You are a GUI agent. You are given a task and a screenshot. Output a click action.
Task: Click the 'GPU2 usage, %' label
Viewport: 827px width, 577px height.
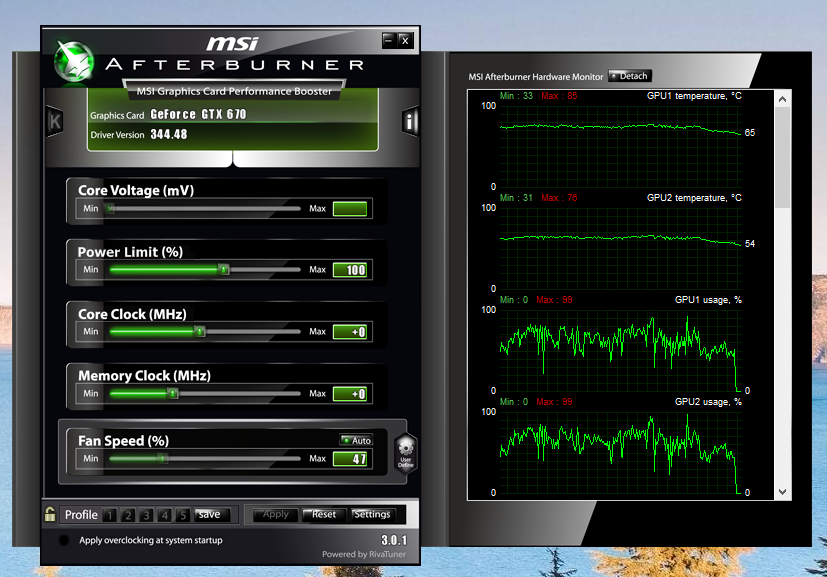(708, 402)
